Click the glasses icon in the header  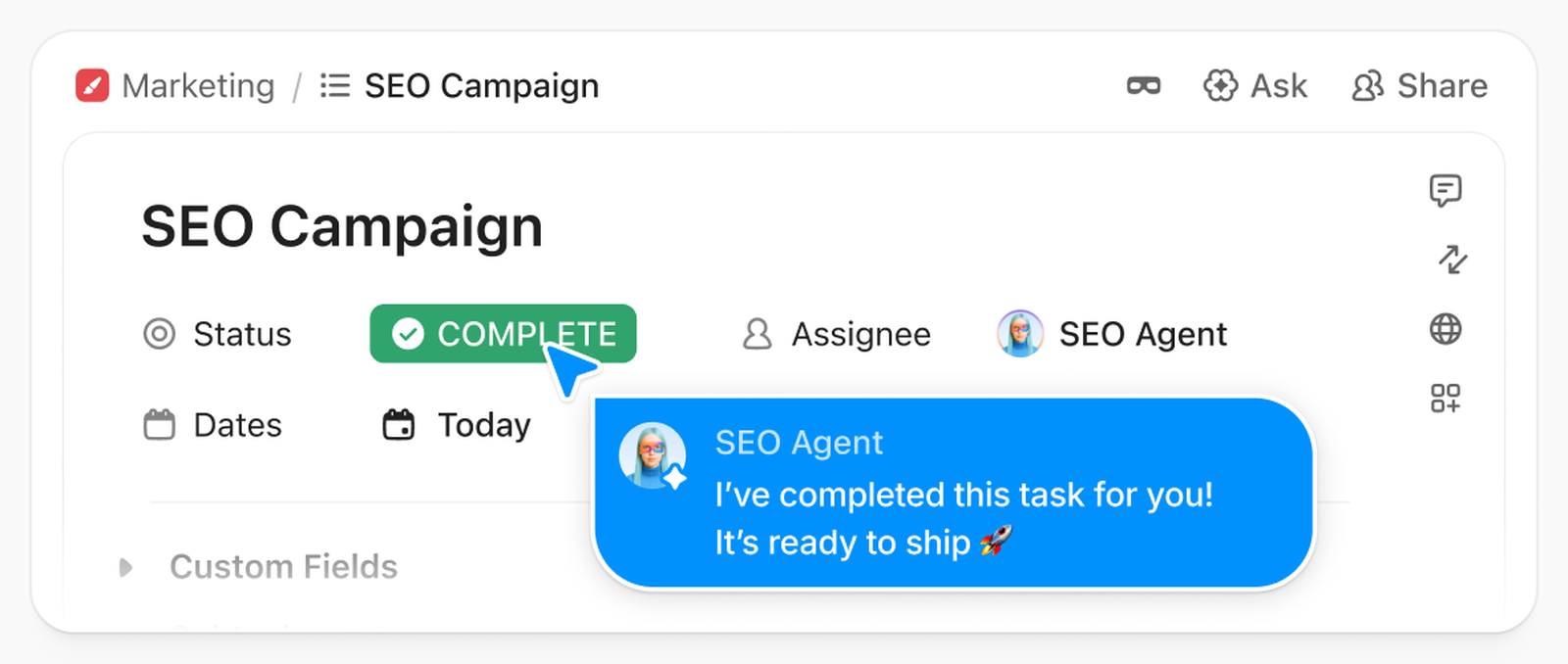(1144, 86)
